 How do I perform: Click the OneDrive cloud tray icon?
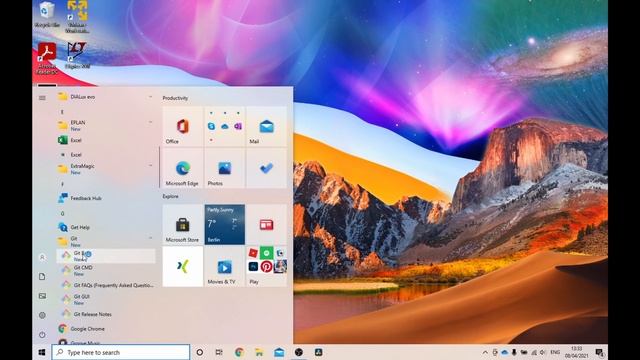(x=504, y=352)
